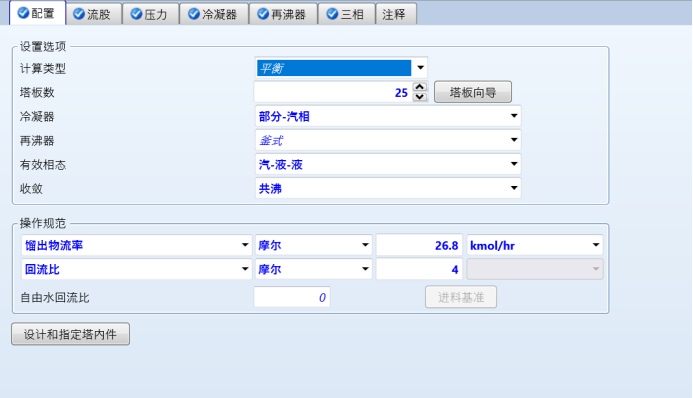The width and height of the screenshot is (693, 398).
Task: Click the checkmark icon on 压力 tab
Action: 136,14
